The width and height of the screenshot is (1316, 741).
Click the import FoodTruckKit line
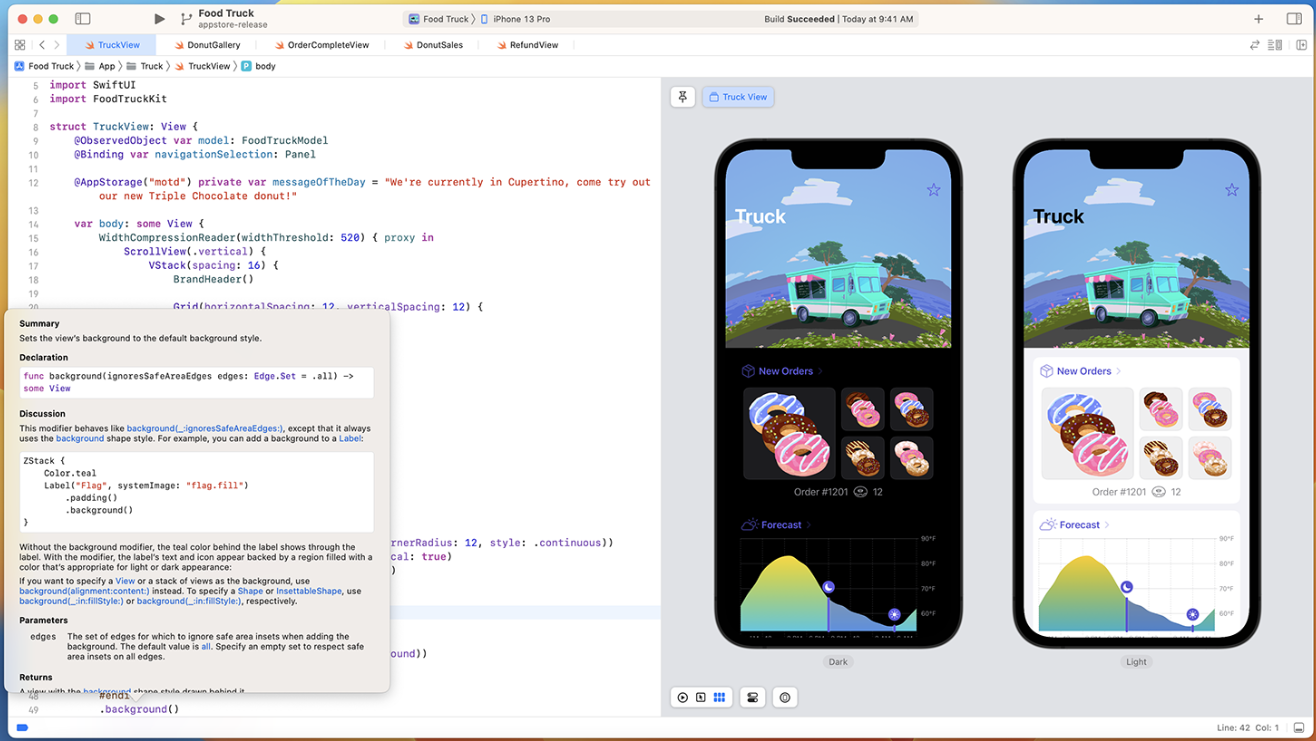pyautogui.click(x=108, y=99)
